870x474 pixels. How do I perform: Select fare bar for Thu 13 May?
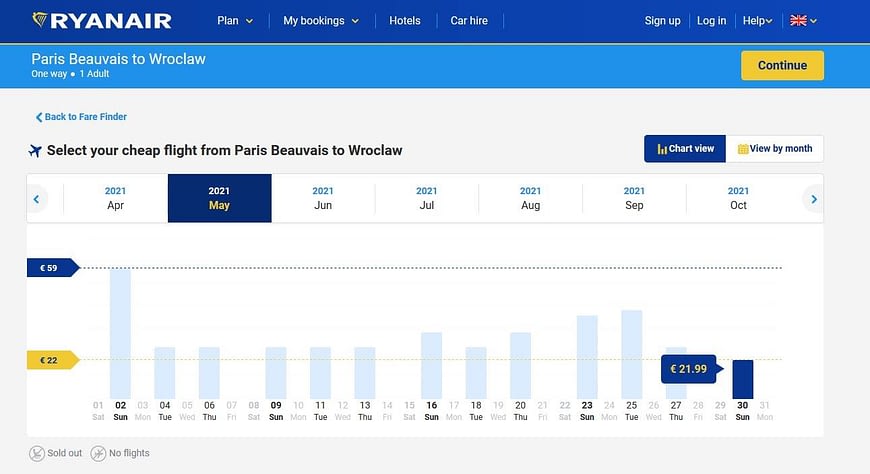(x=365, y=373)
